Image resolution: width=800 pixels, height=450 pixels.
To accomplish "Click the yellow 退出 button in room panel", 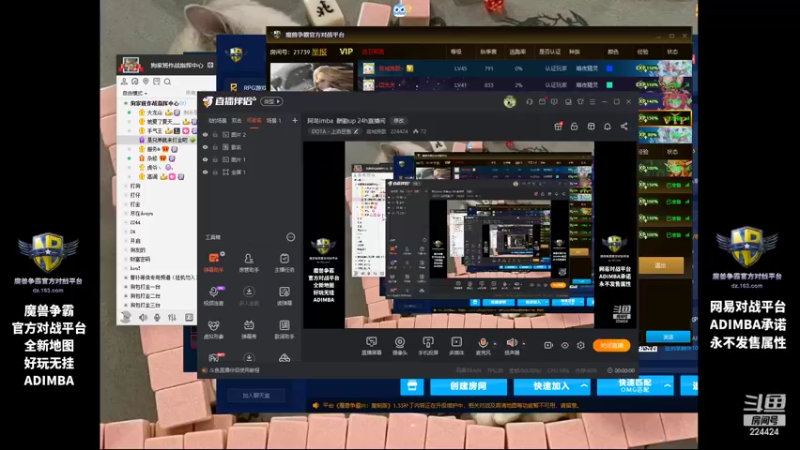I will tap(661, 265).
